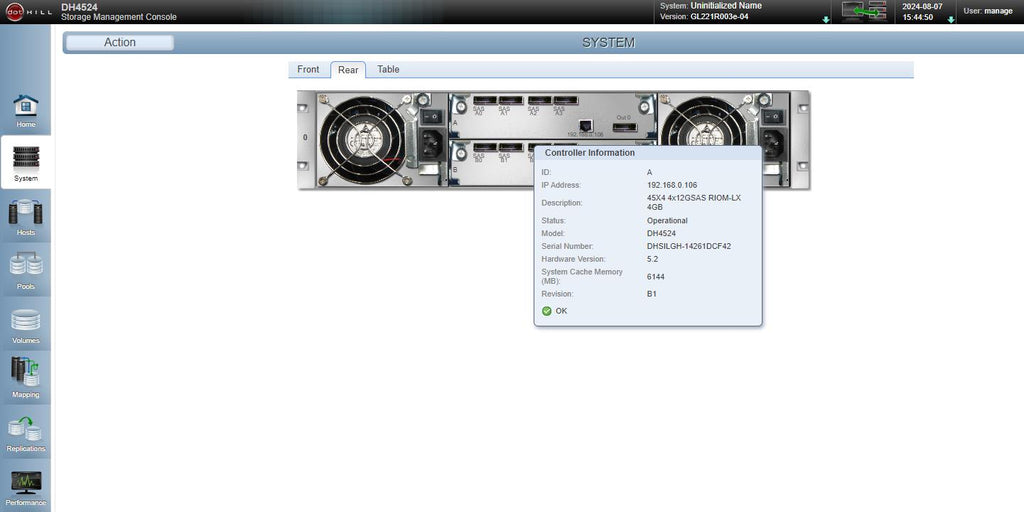Click SAS port A2 on controller A
This screenshot has height=512, width=1024.
[539, 101]
